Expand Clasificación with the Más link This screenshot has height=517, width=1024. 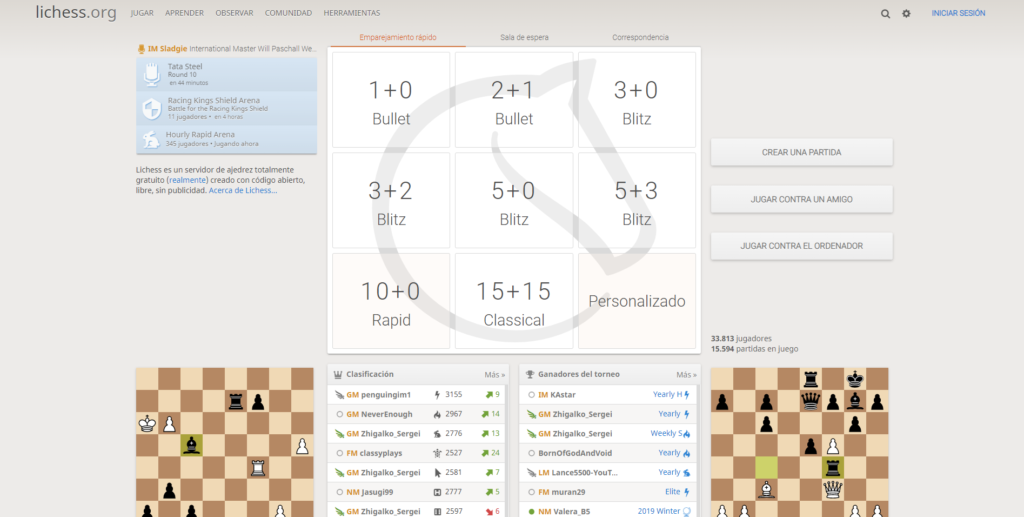pyautogui.click(x=492, y=375)
